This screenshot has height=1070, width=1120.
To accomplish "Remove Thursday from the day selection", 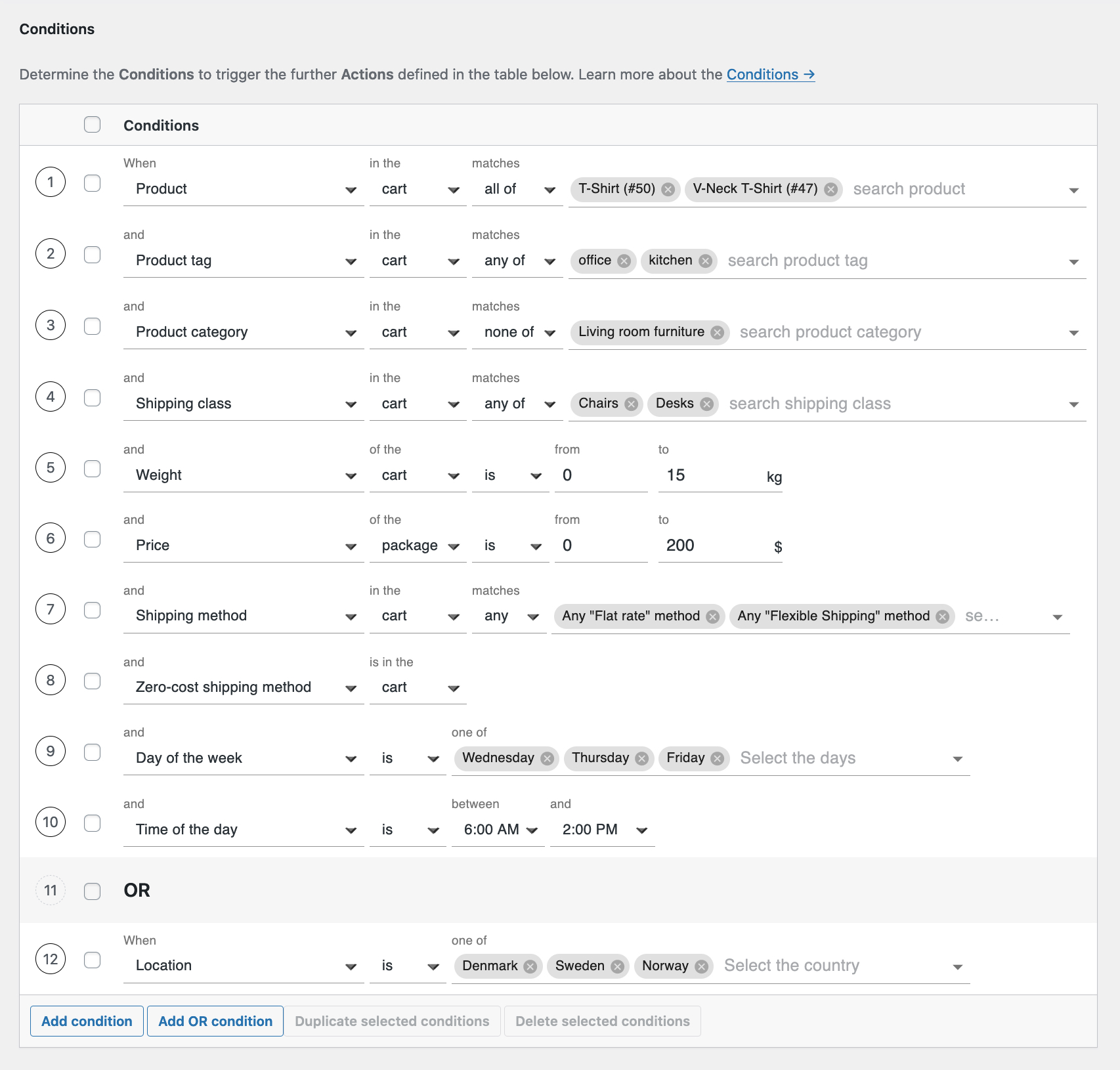I will pos(641,758).
